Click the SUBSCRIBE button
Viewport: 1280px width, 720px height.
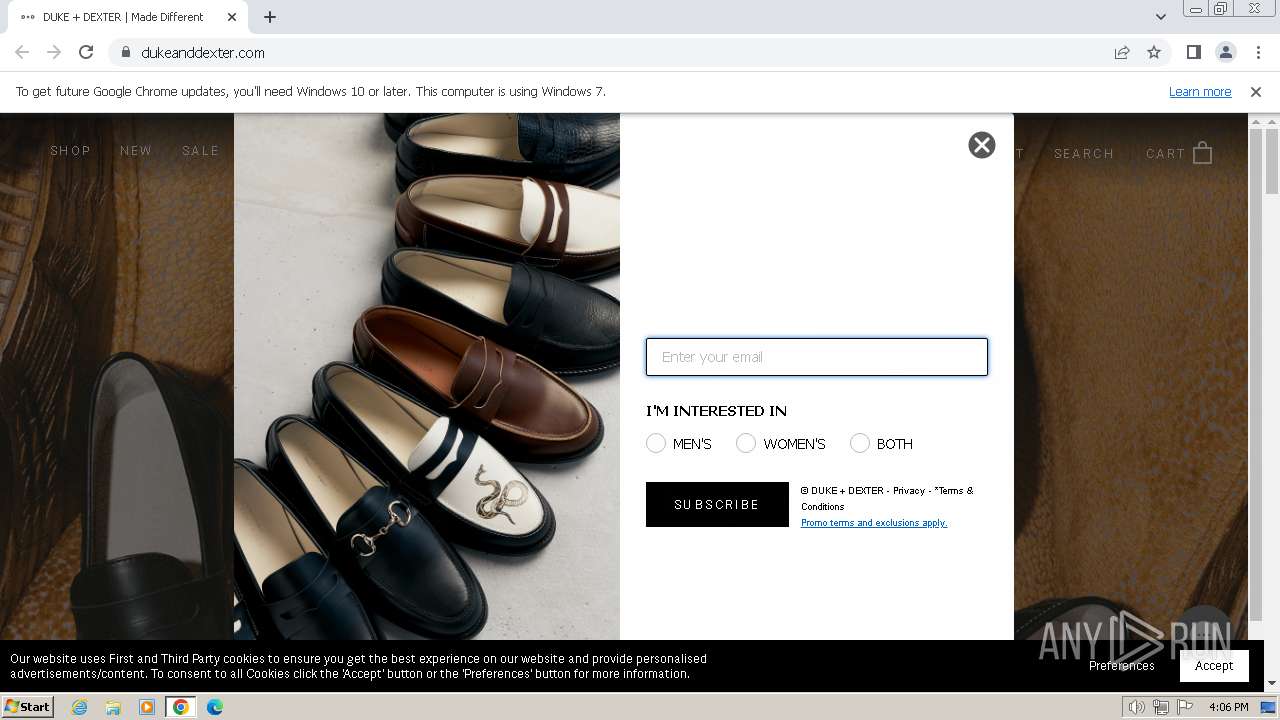pyautogui.click(x=717, y=504)
